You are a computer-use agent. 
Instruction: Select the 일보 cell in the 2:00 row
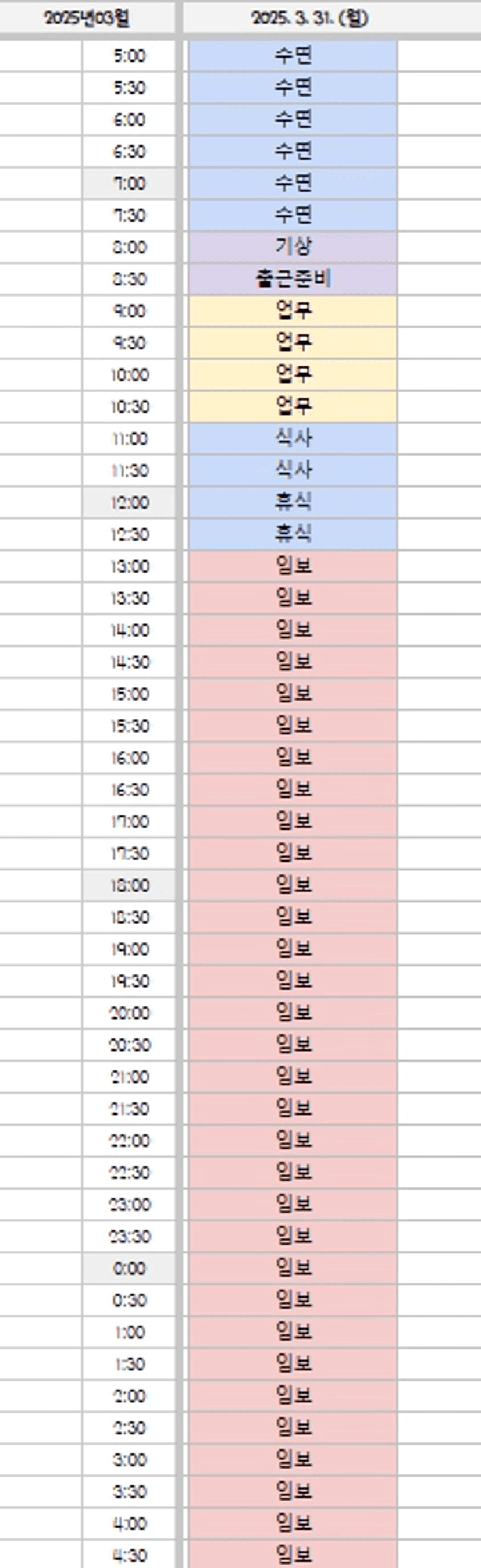tap(293, 1395)
